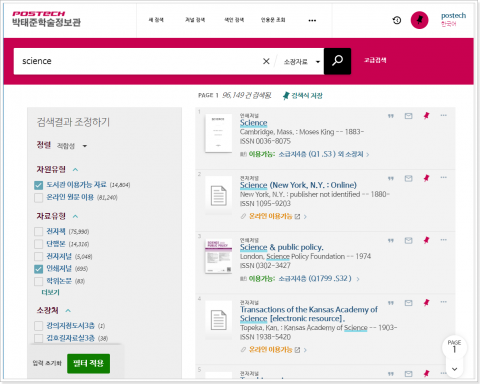Click citation icon for Transactions of the Kansas Academy

point(391,303)
